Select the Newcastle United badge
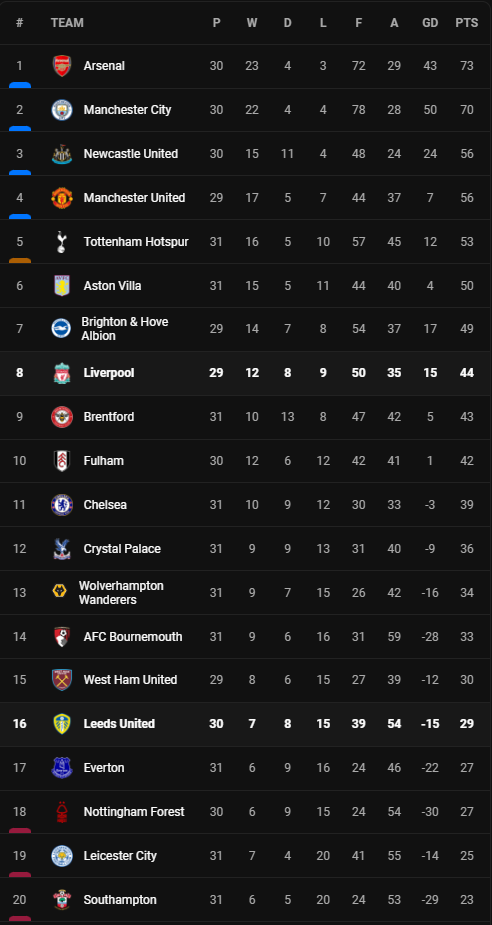The width and height of the screenshot is (492, 925). 61,154
